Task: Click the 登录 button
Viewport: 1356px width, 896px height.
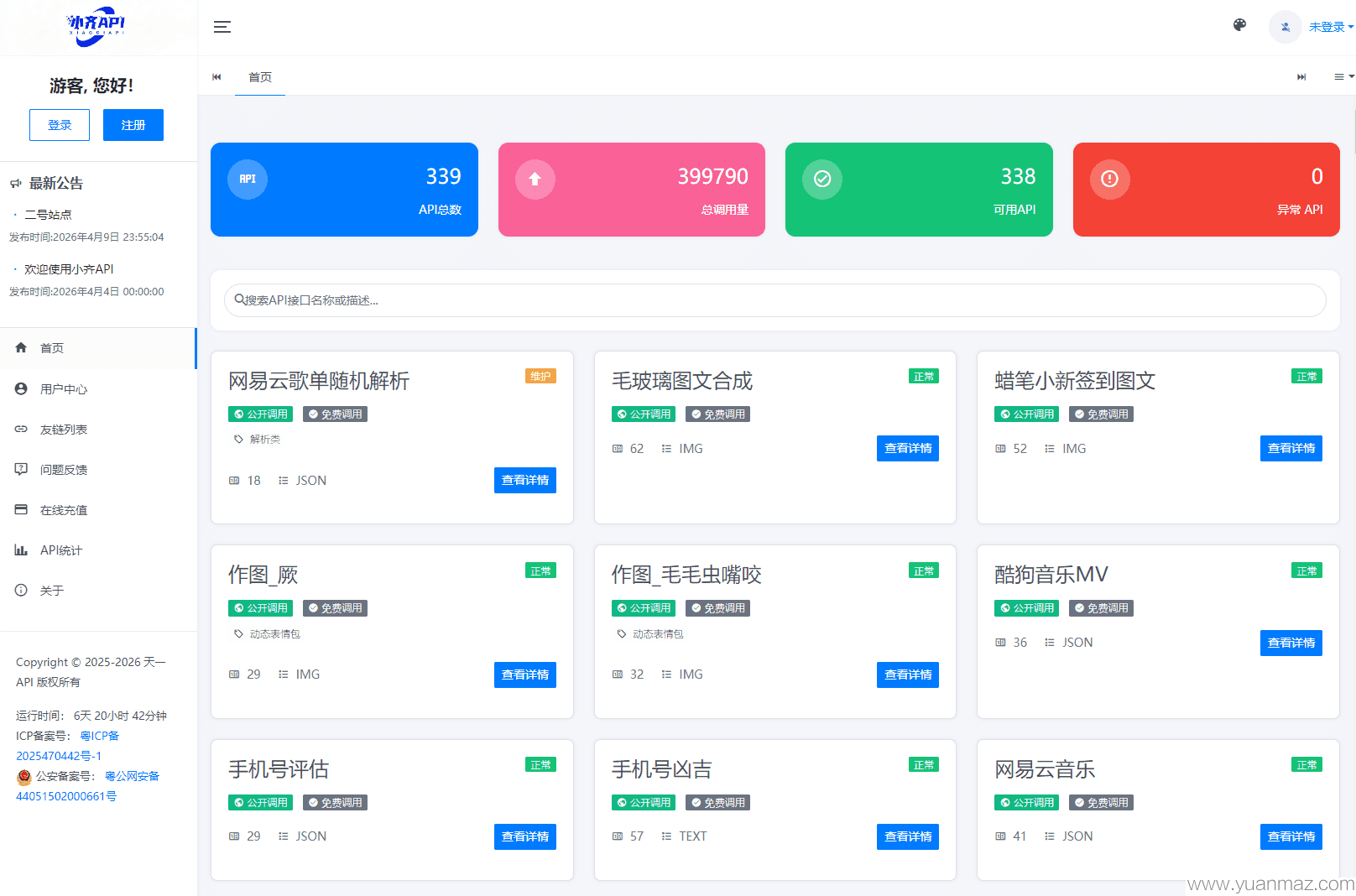Action: 60,125
